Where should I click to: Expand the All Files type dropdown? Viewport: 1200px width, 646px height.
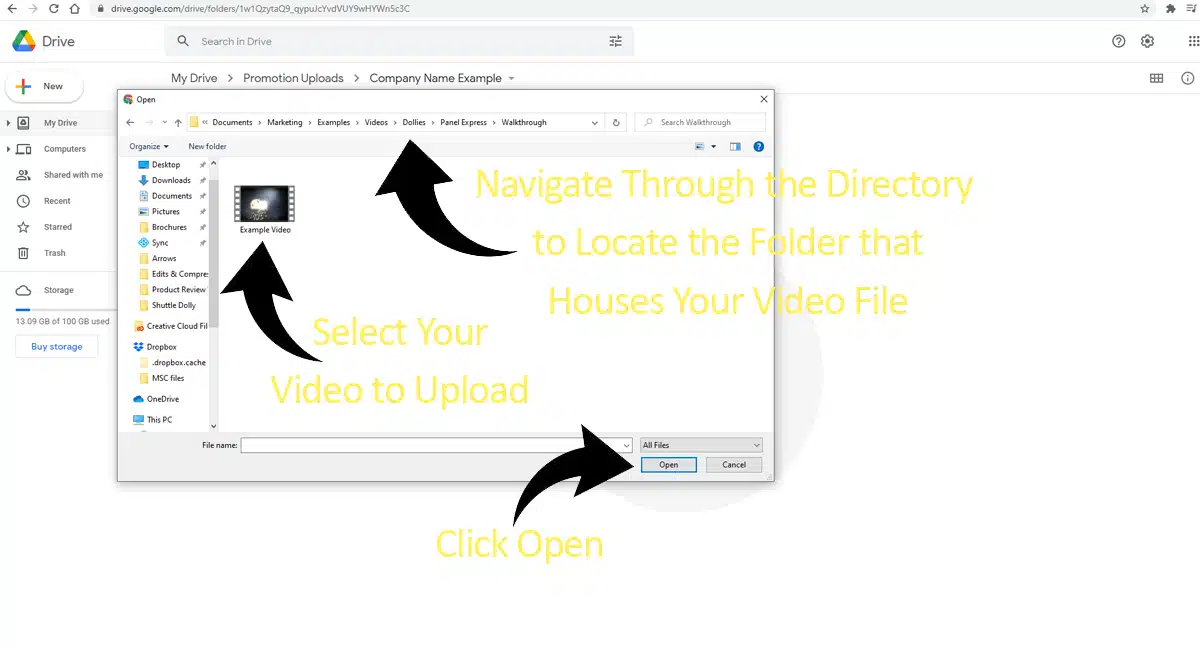(x=701, y=445)
